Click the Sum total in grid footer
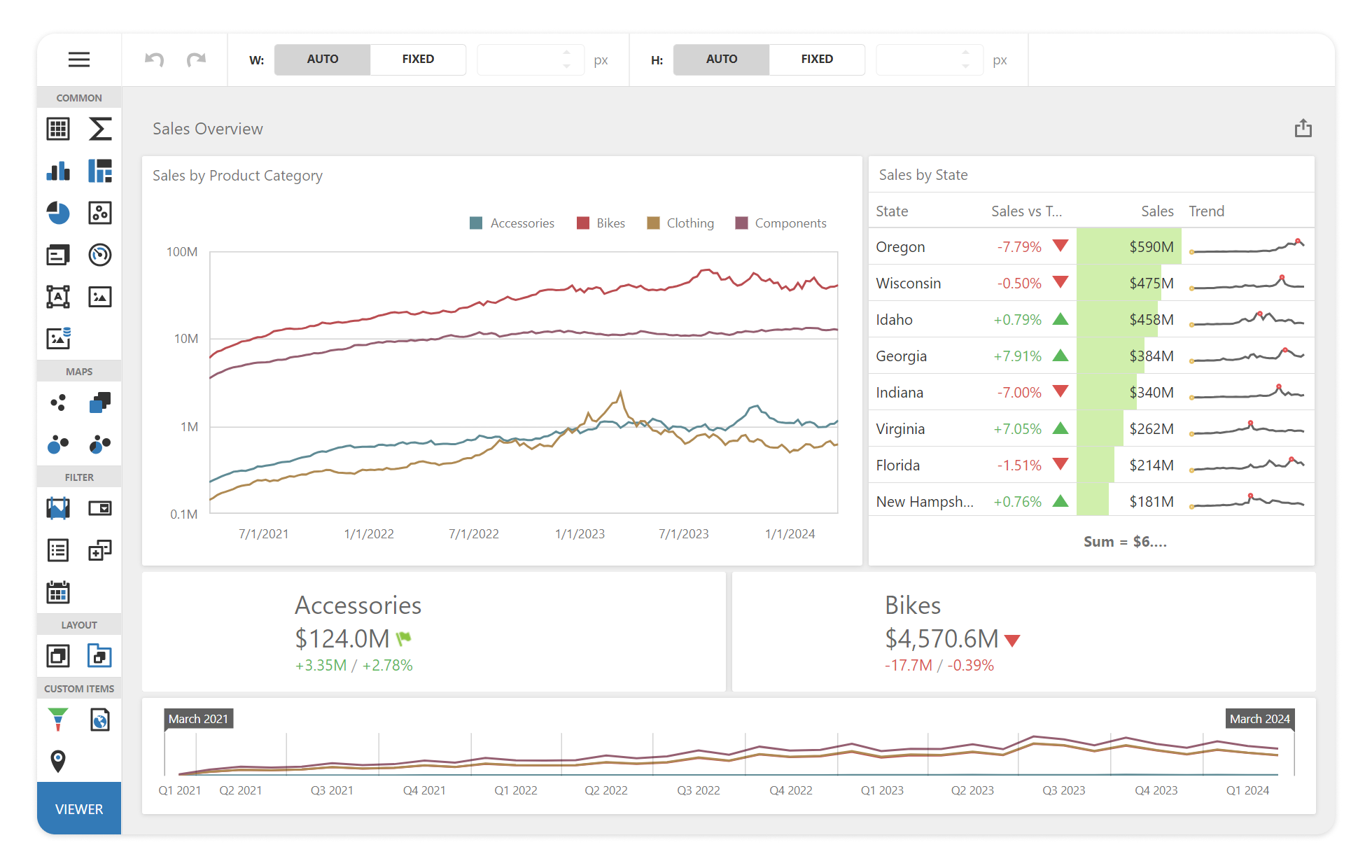The image size is (1372, 868). click(1125, 541)
